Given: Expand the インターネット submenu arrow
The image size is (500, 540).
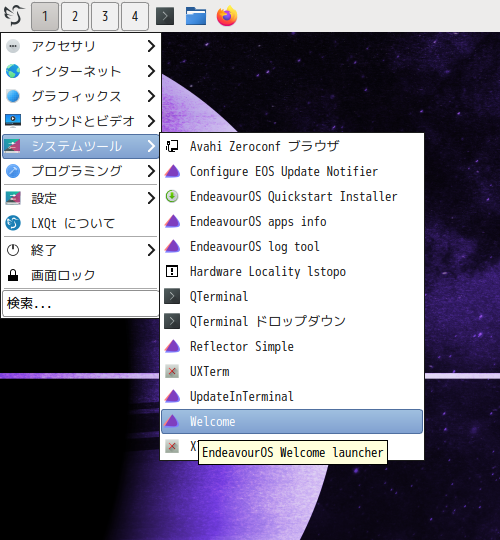Looking at the screenshot, I should [151, 71].
